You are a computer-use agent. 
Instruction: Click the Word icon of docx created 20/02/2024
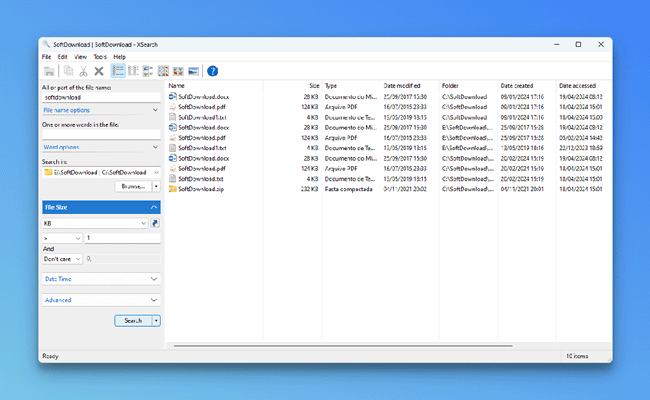point(172,158)
